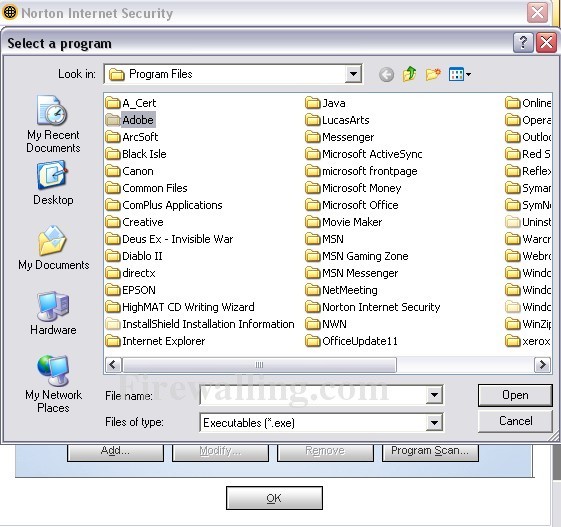Screen dimensions: 561x527
Task: Select the ComPlus Applications folder
Action: [164, 205]
